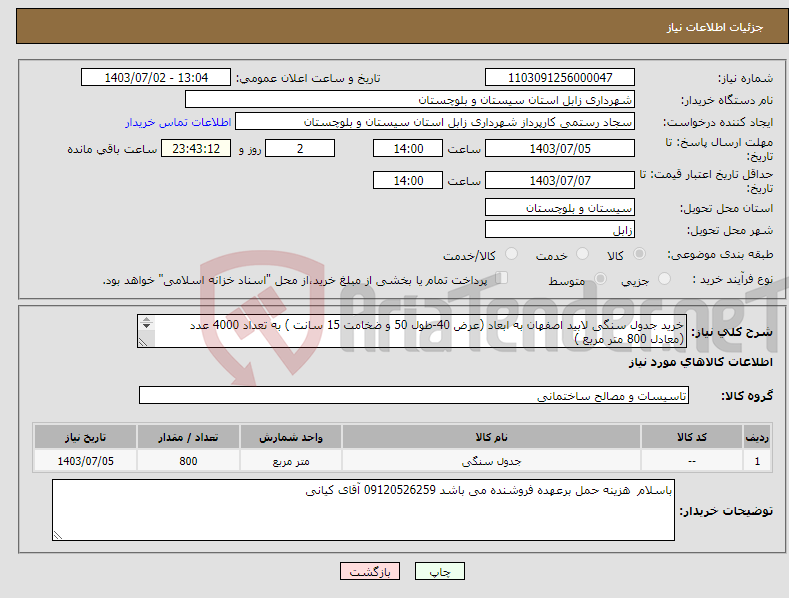
Task: Click the buyer notes text area
Action: click(x=363, y=510)
